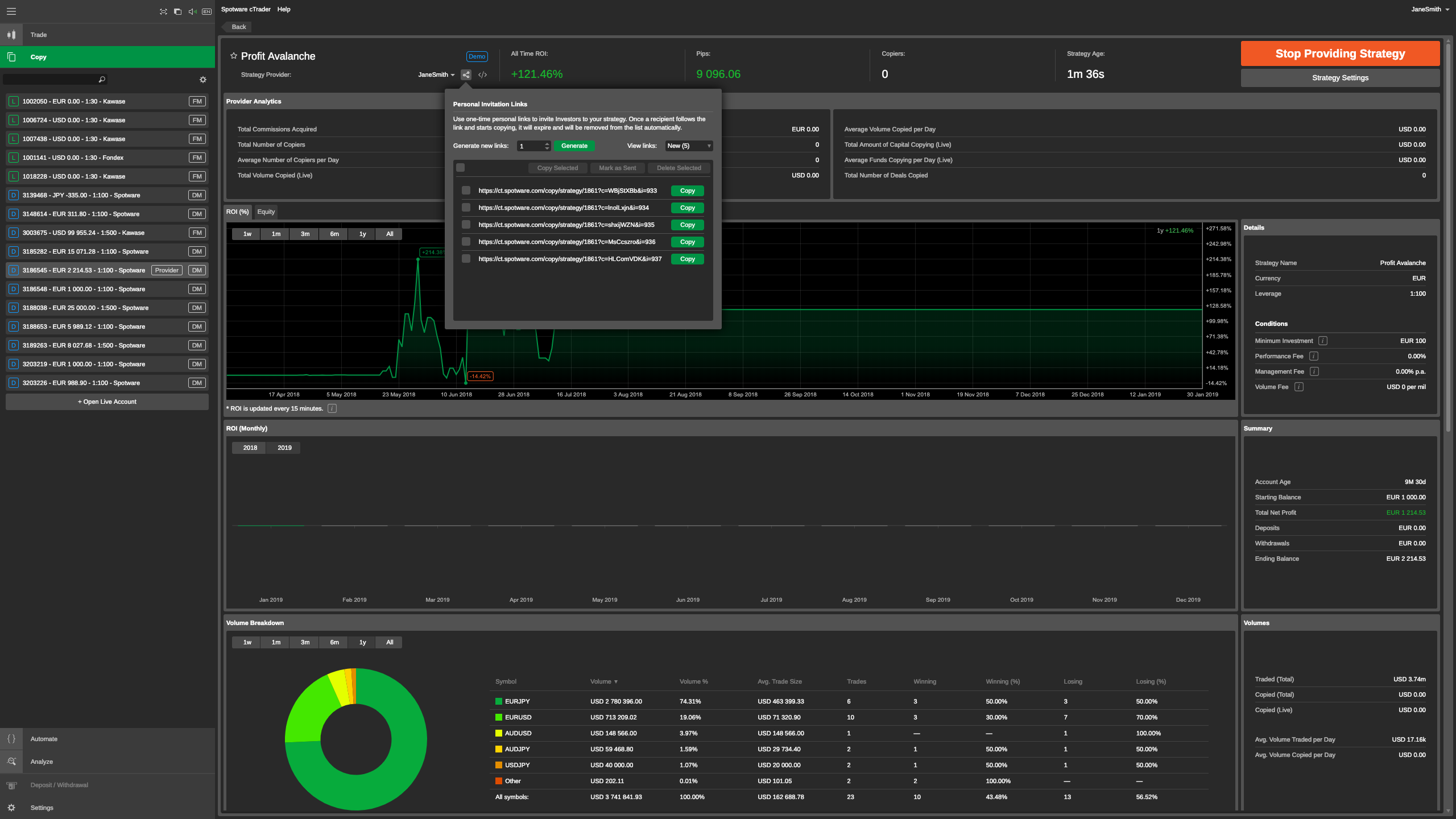Select the 2018 tab in ROI Monthly
1456x819 pixels.
250,448
